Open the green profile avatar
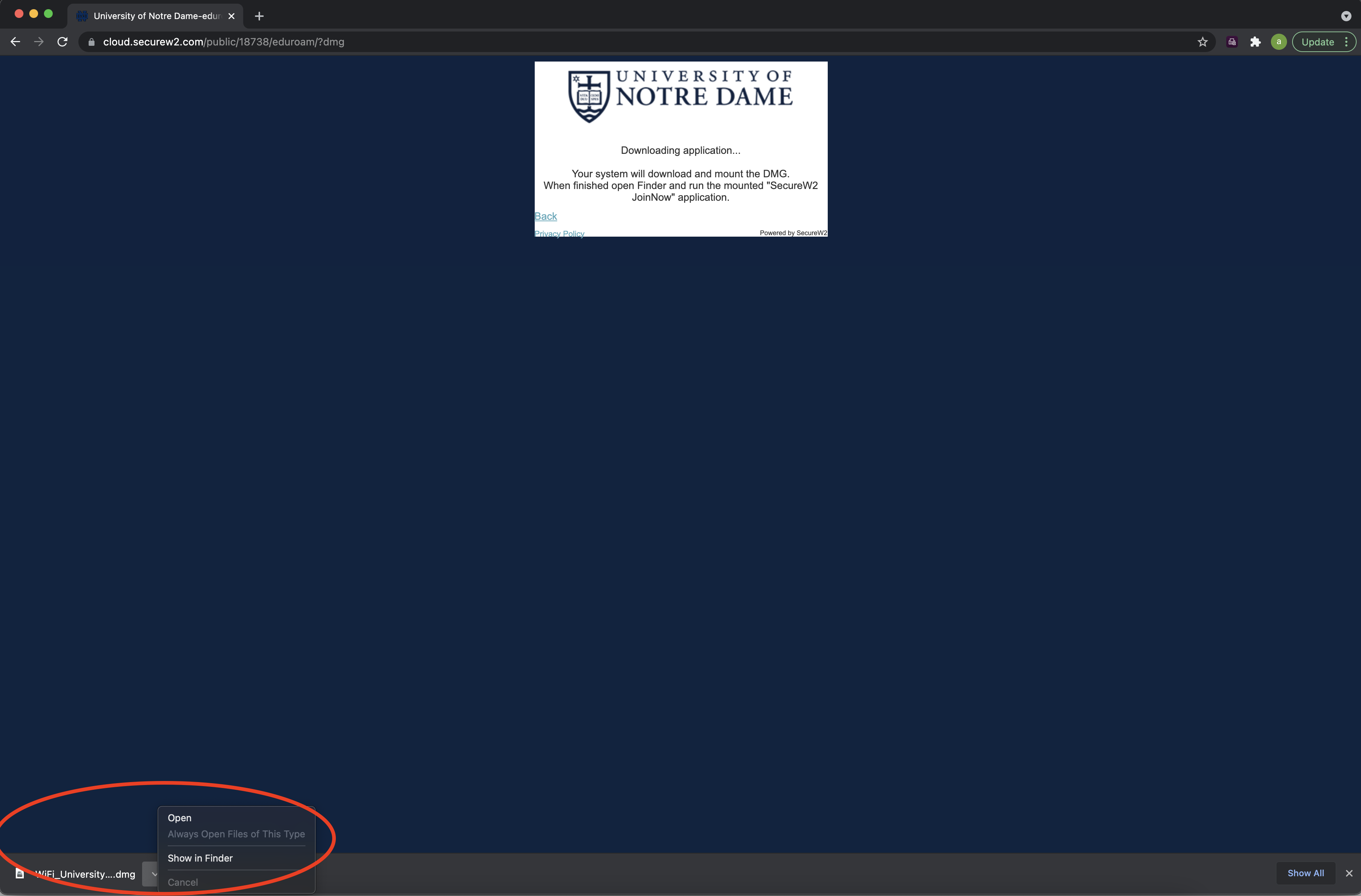1361x896 pixels. point(1279,42)
